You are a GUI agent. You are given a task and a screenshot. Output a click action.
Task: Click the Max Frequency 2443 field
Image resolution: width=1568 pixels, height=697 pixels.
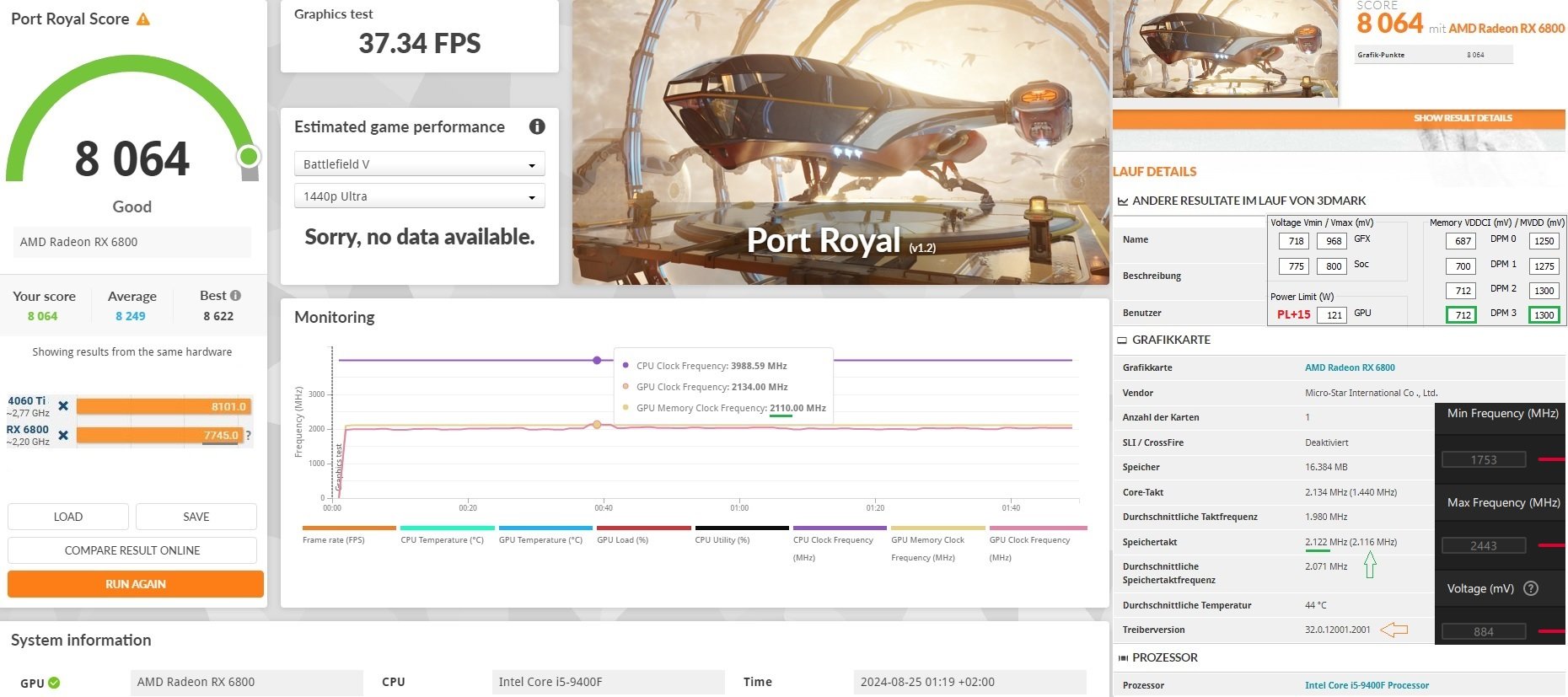(x=1484, y=546)
